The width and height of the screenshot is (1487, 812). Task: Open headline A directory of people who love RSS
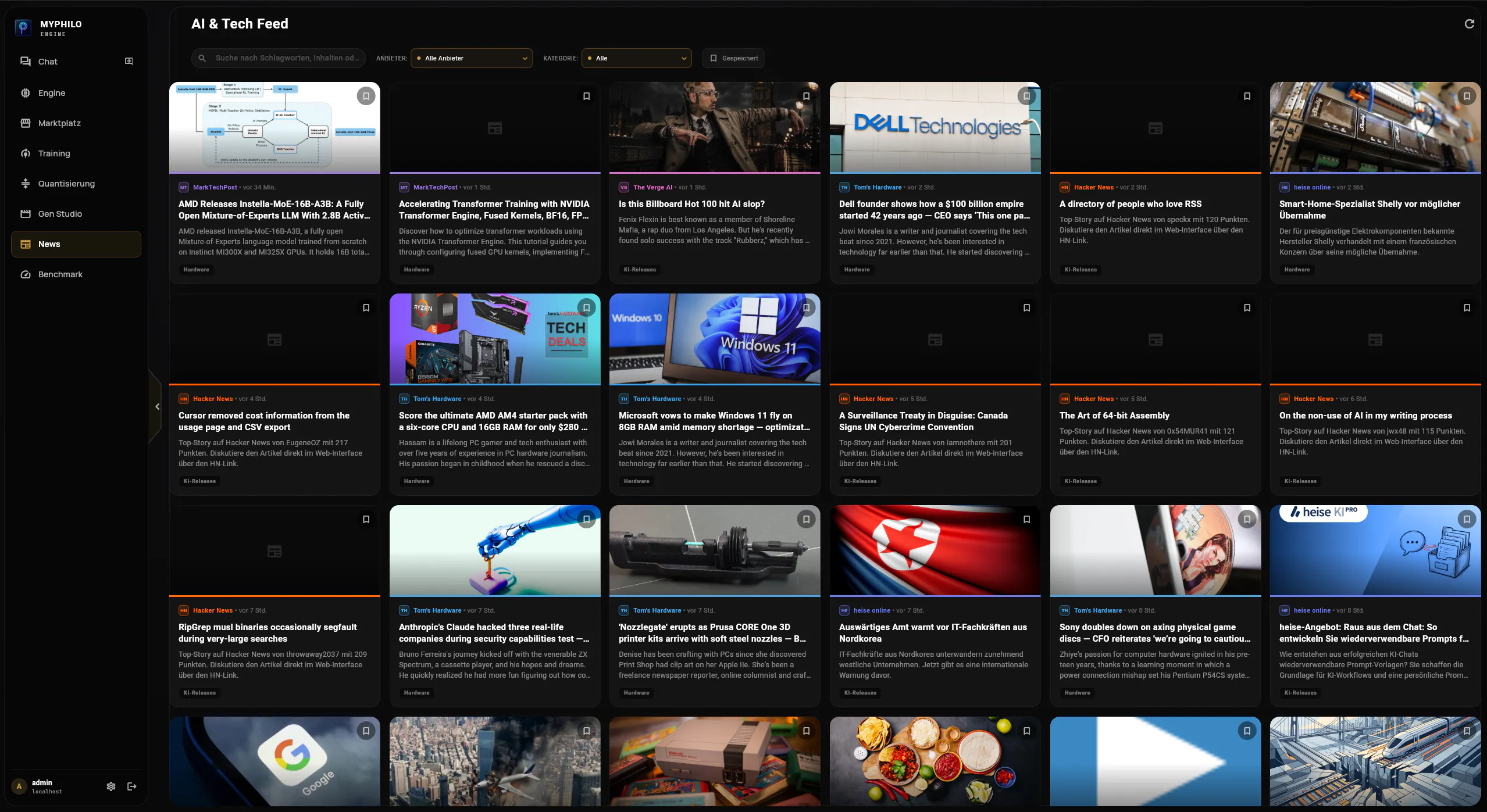pos(1130,204)
